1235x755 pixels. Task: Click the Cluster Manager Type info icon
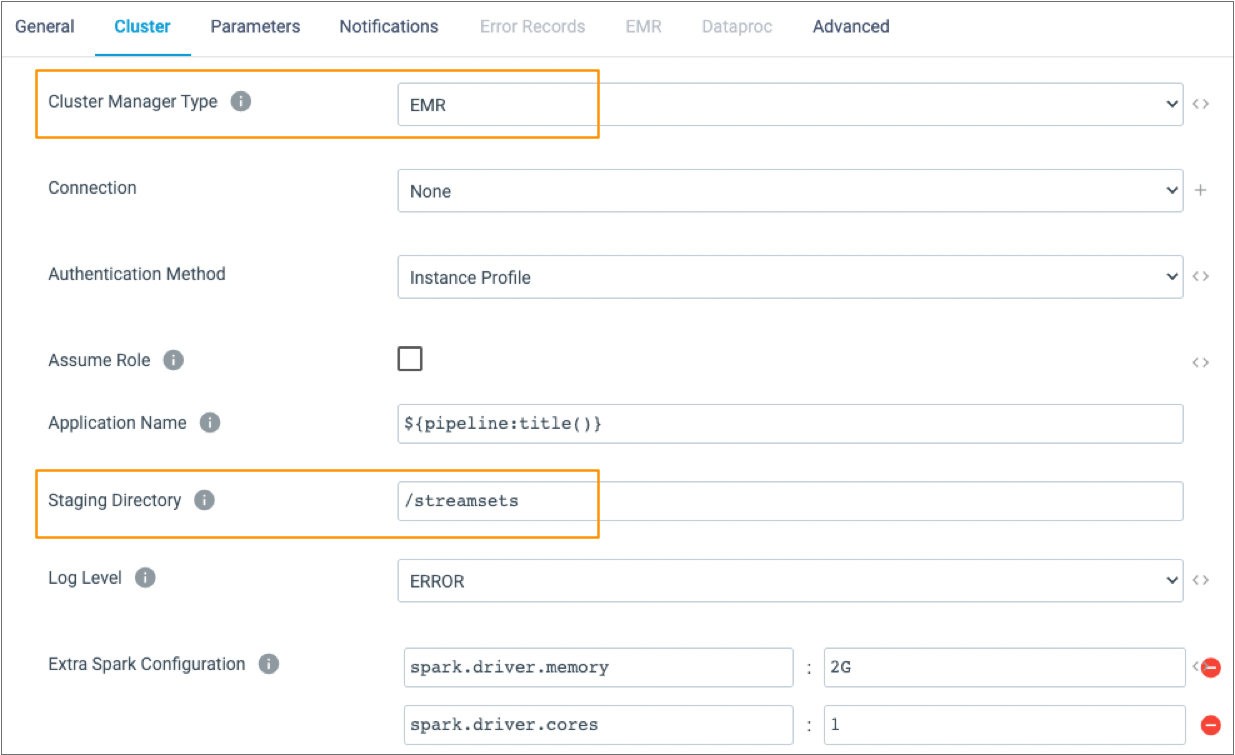(x=240, y=101)
